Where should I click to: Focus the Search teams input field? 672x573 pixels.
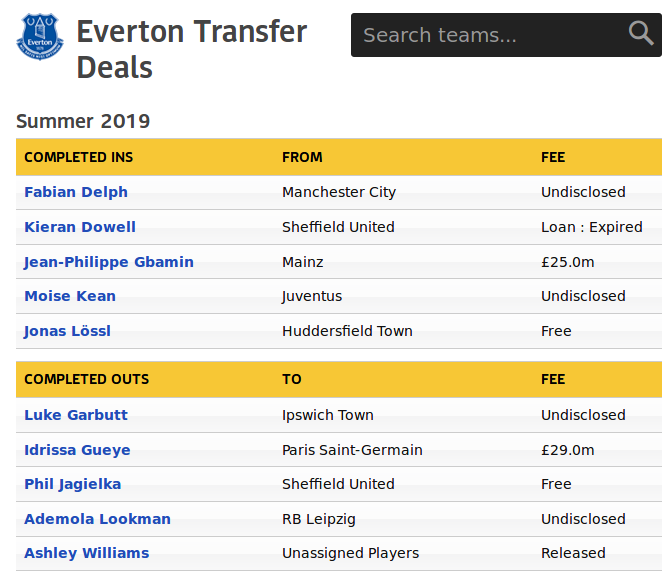click(x=490, y=35)
